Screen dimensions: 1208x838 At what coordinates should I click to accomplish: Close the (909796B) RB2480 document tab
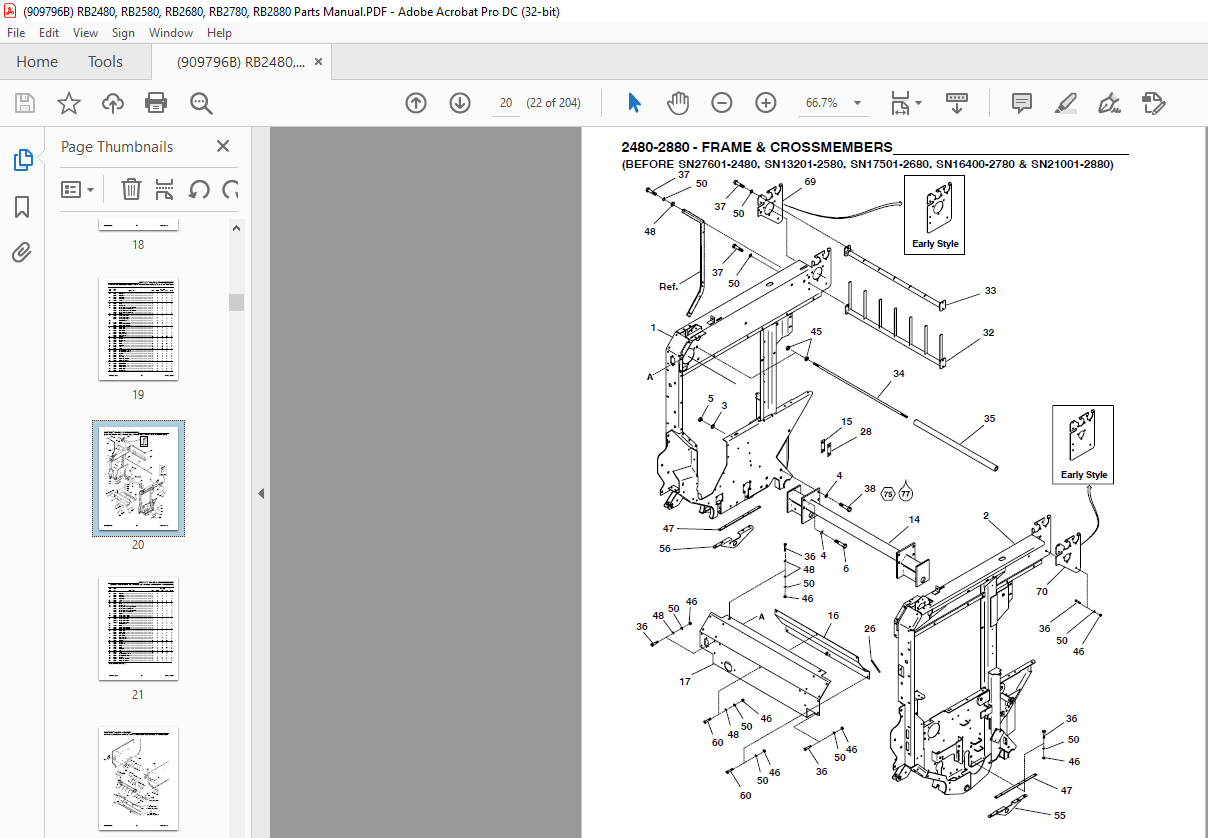point(318,62)
